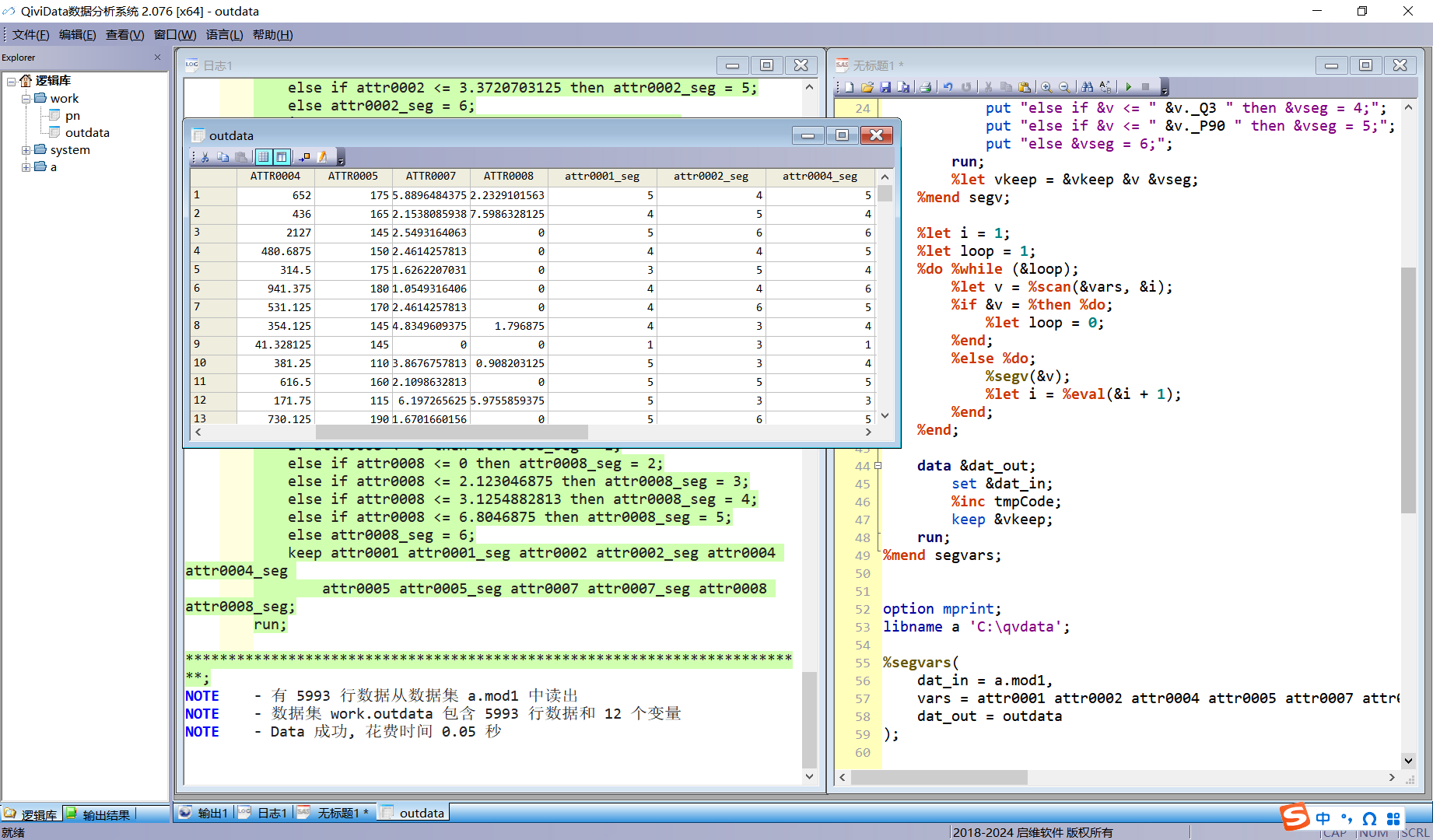Click the outdata table horizontal scrollbar thumb
1433x840 pixels.
pos(451,432)
